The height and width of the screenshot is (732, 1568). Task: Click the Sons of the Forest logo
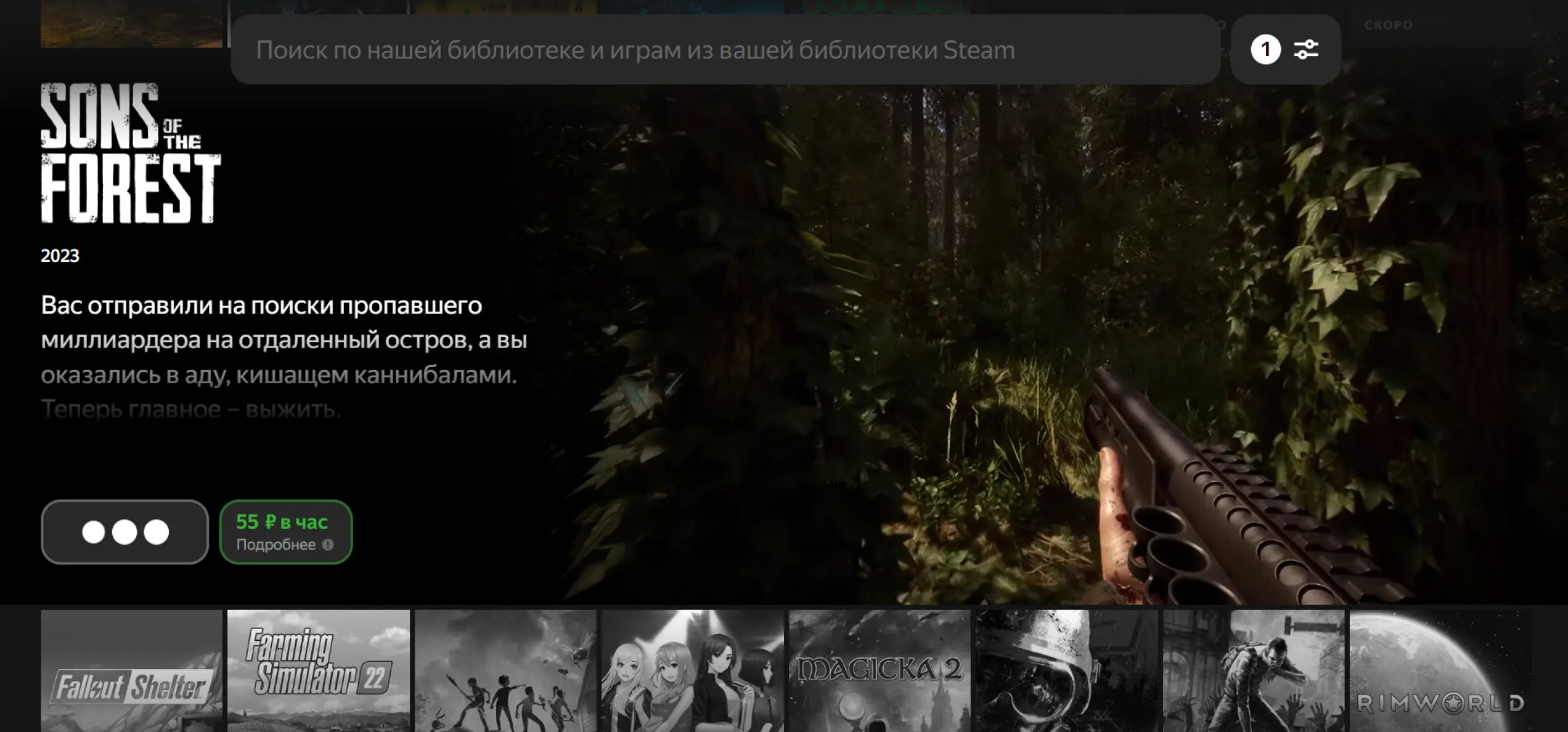pyautogui.click(x=131, y=153)
